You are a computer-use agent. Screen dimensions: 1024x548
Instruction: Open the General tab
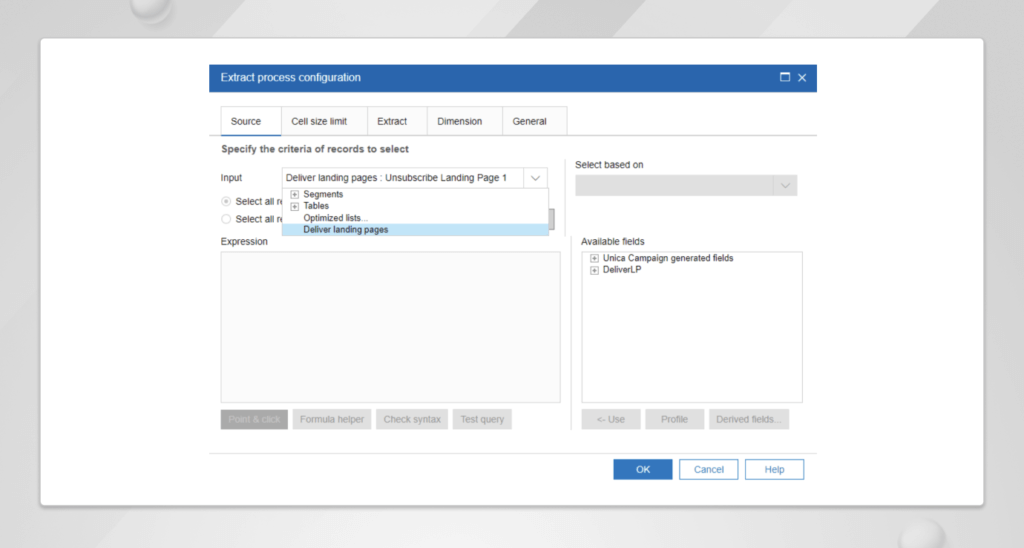pyautogui.click(x=529, y=121)
